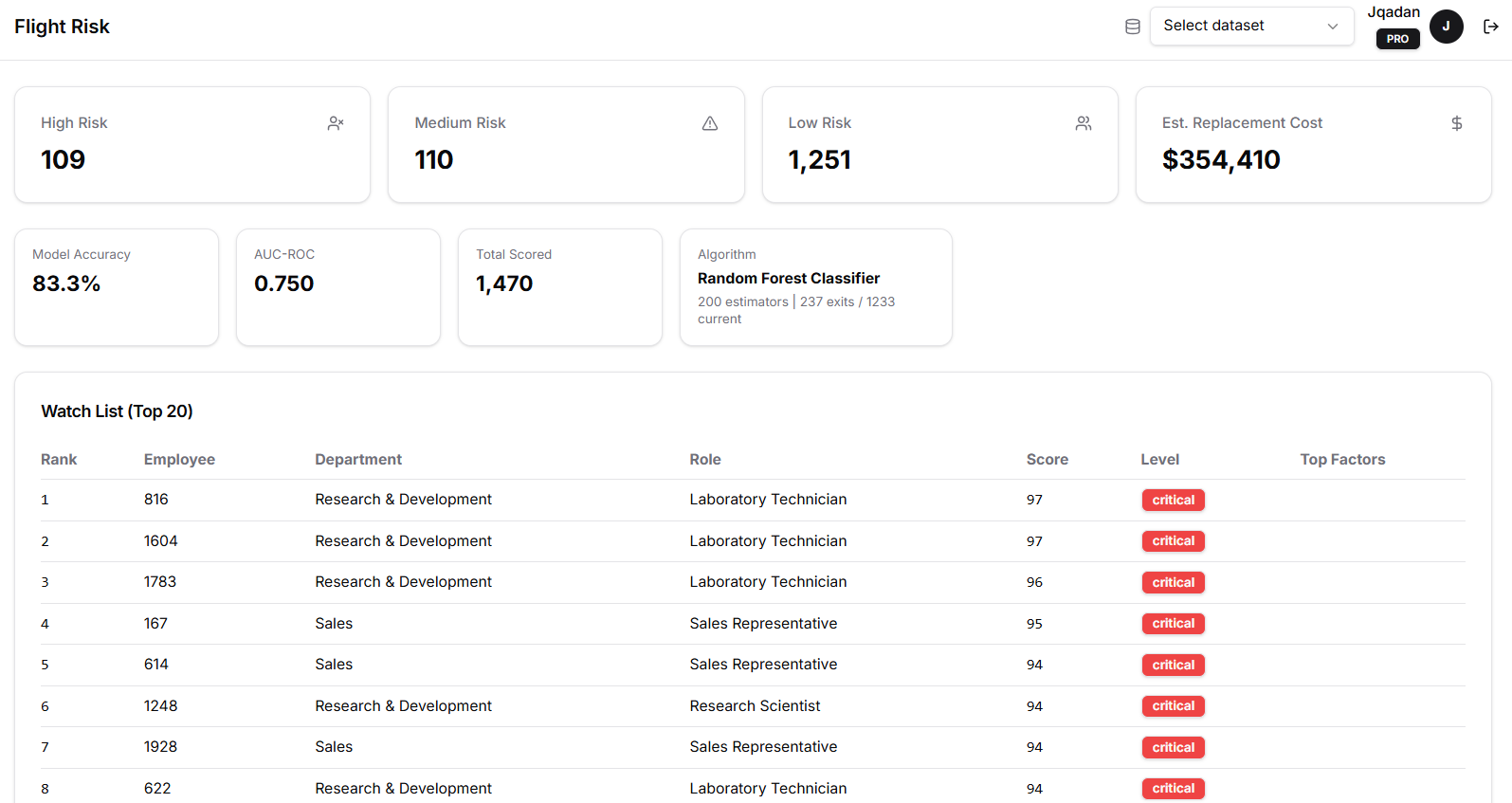Click critical badge for employee 167
This screenshot has height=803, width=1512.
[1173, 624]
